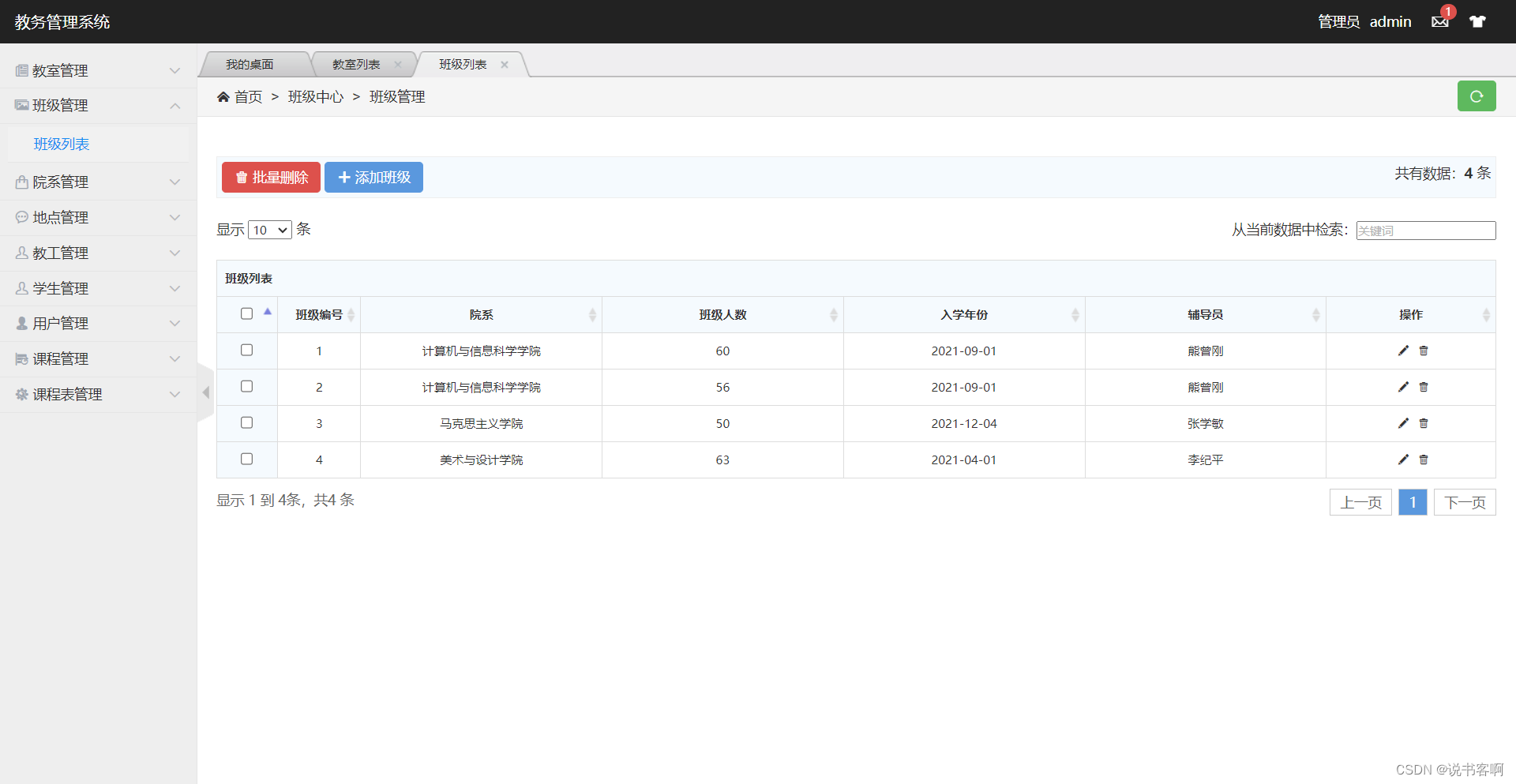Screen dimensions: 1516x784
Task: Collapse the sidebar with arrow handle
Action: pyautogui.click(x=205, y=392)
